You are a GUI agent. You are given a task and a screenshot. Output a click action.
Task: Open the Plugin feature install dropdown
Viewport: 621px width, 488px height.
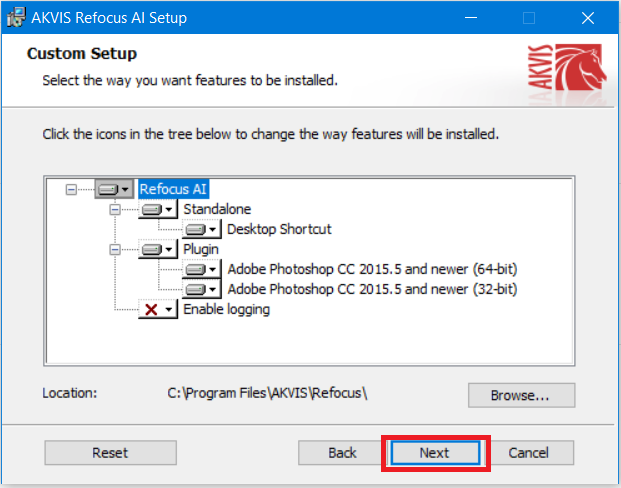(x=158, y=250)
